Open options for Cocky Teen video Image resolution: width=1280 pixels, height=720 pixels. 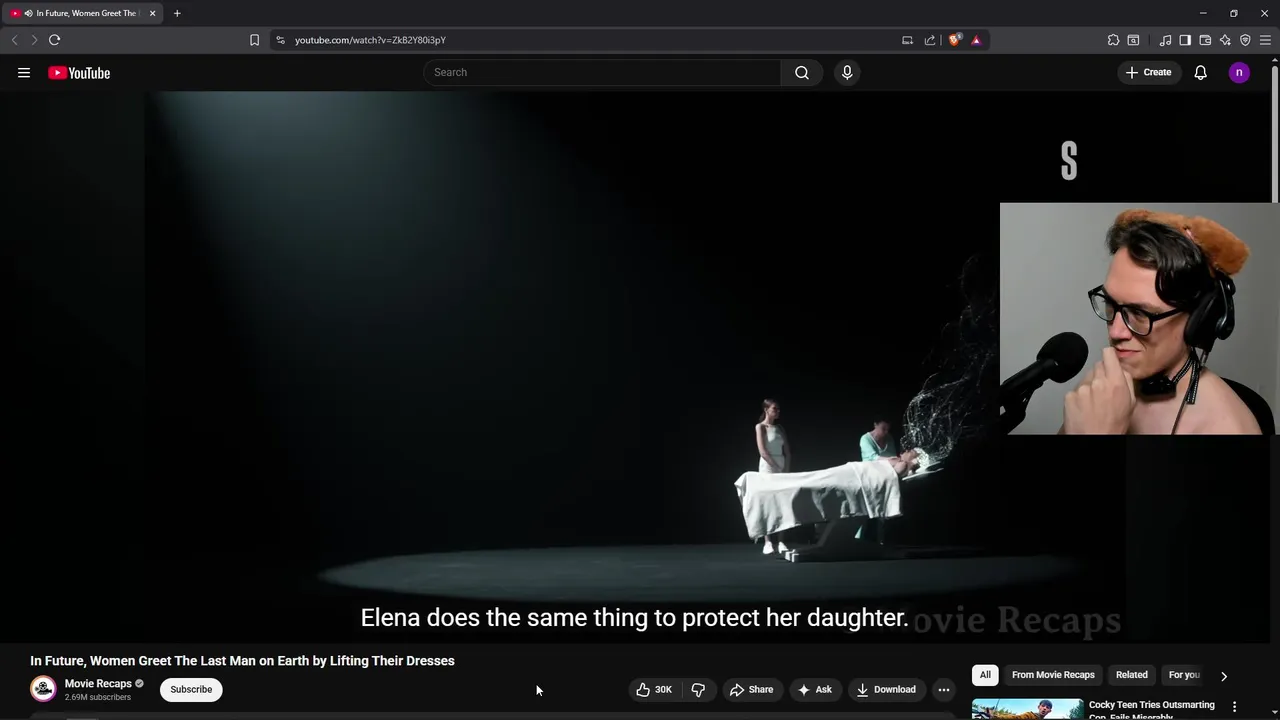point(1234,707)
